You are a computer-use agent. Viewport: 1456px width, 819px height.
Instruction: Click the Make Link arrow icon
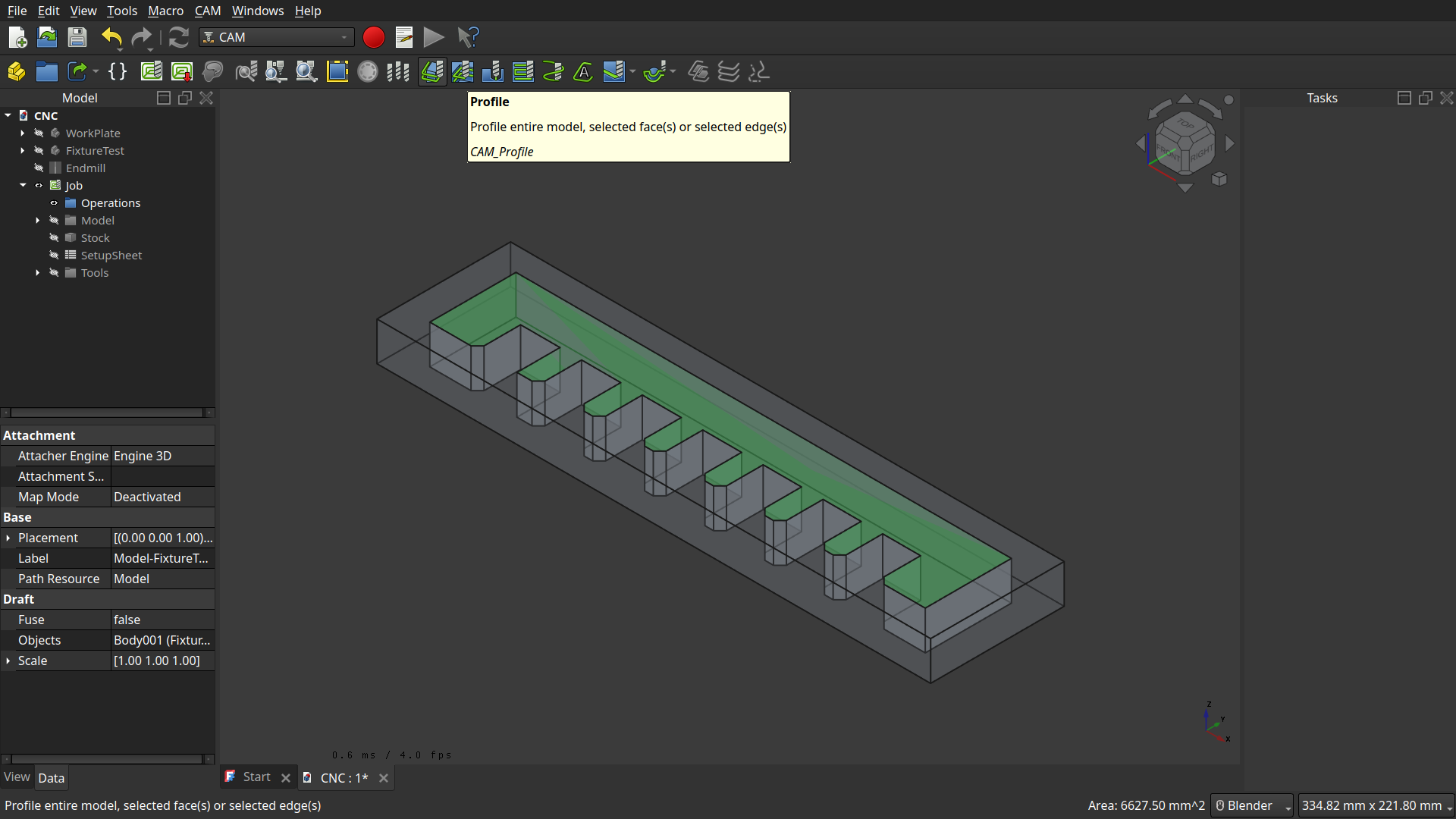(x=77, y=72)
